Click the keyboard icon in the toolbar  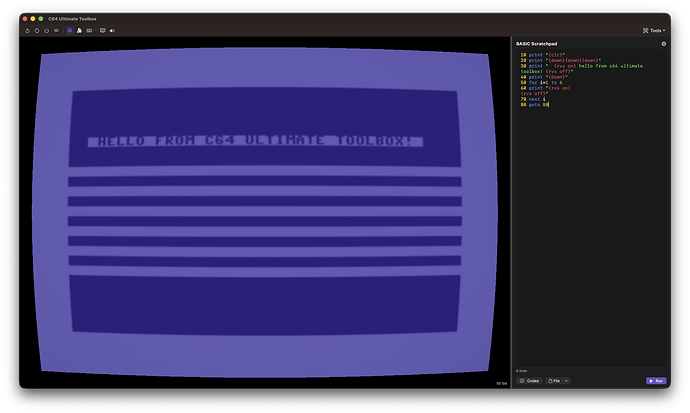pos(89,31)
